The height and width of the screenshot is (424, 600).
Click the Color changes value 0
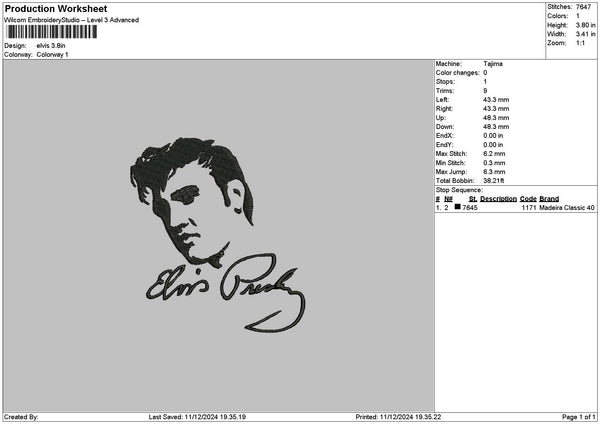pyautogui.click(x=485, y=73)
